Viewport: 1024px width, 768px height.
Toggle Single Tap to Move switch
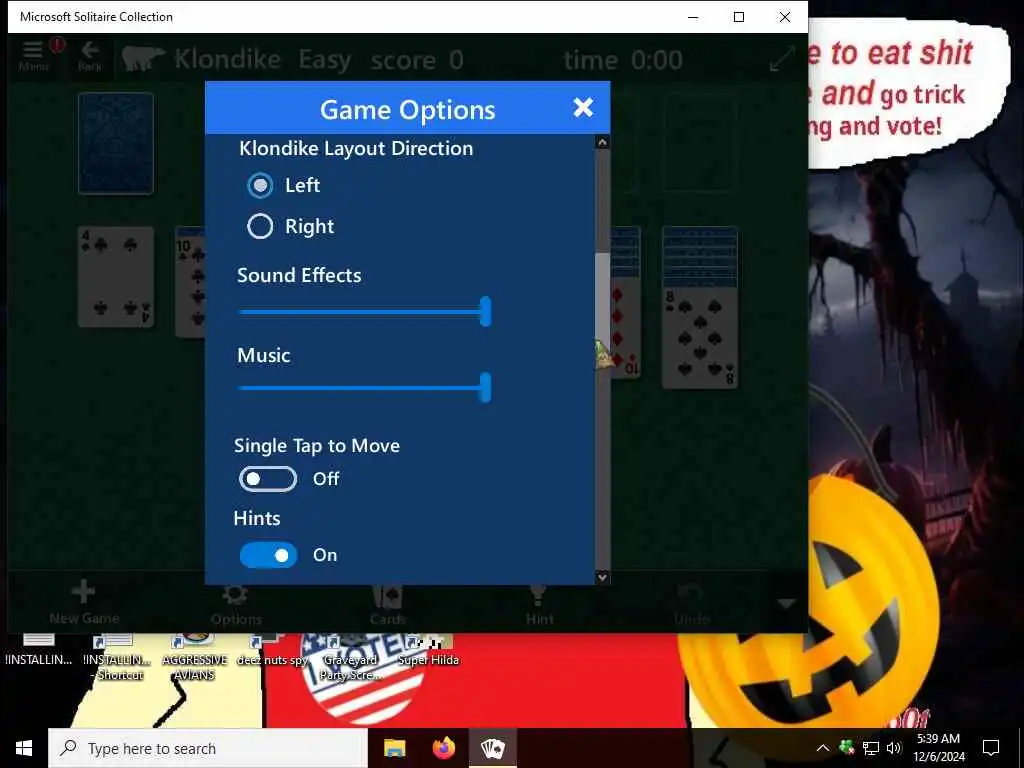(268, 479)
